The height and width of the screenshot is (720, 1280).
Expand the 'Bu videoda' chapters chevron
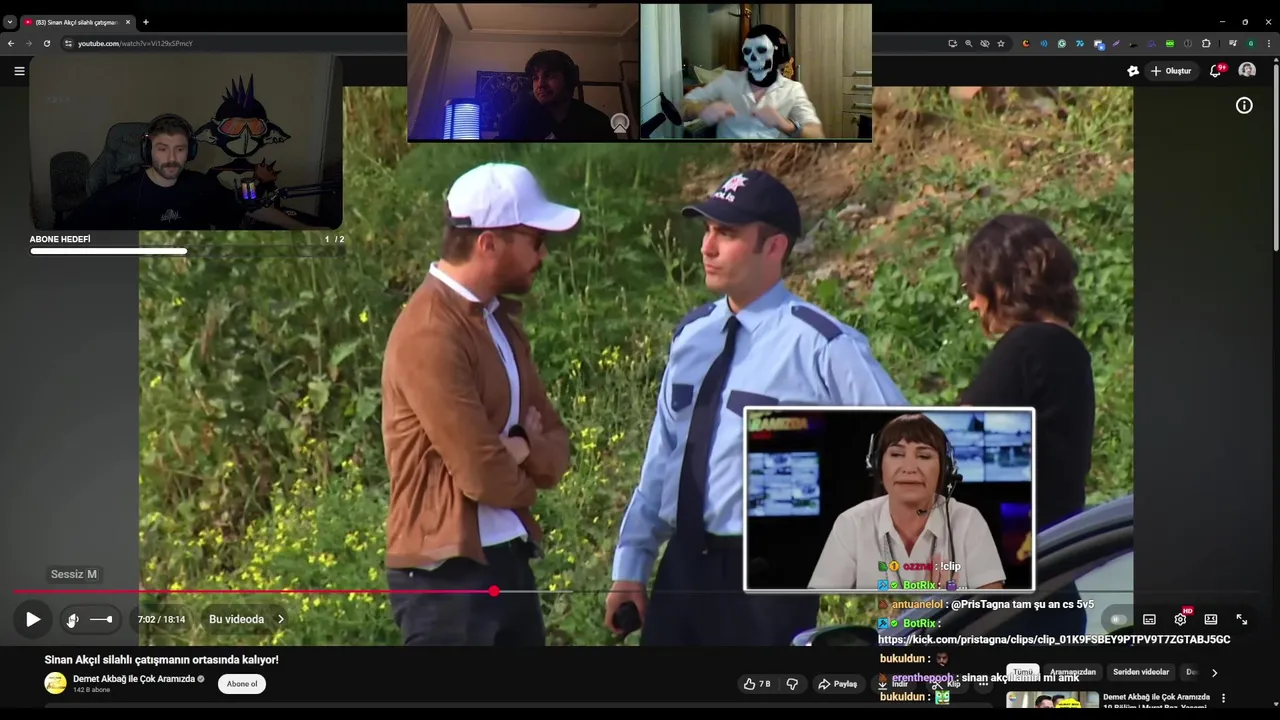pyautogui.click(x=281, y=619)
